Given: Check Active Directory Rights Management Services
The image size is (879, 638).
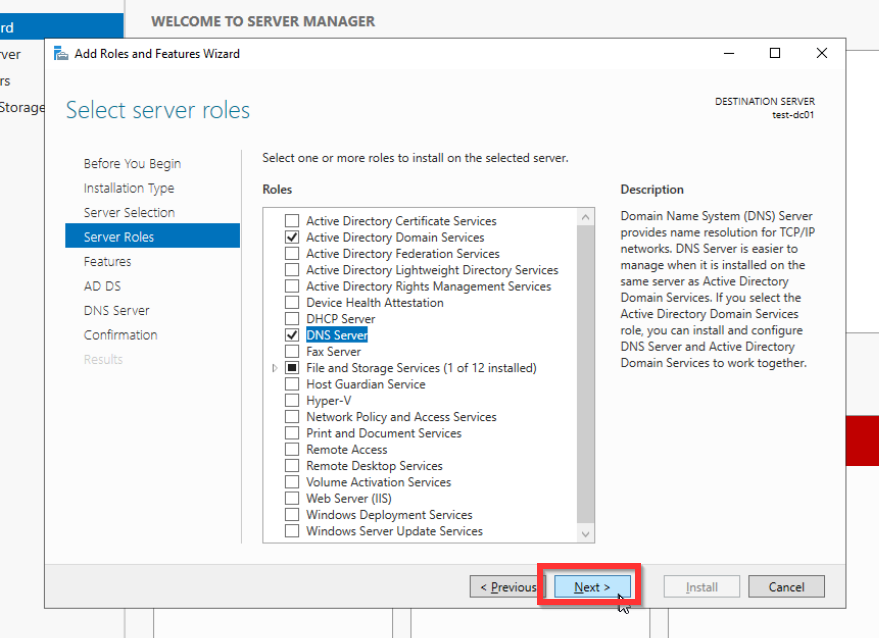Looking at the screenshot, I should [292, 285].
